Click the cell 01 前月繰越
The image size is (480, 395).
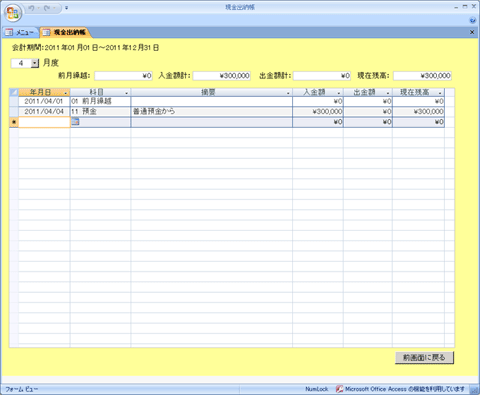100,101
